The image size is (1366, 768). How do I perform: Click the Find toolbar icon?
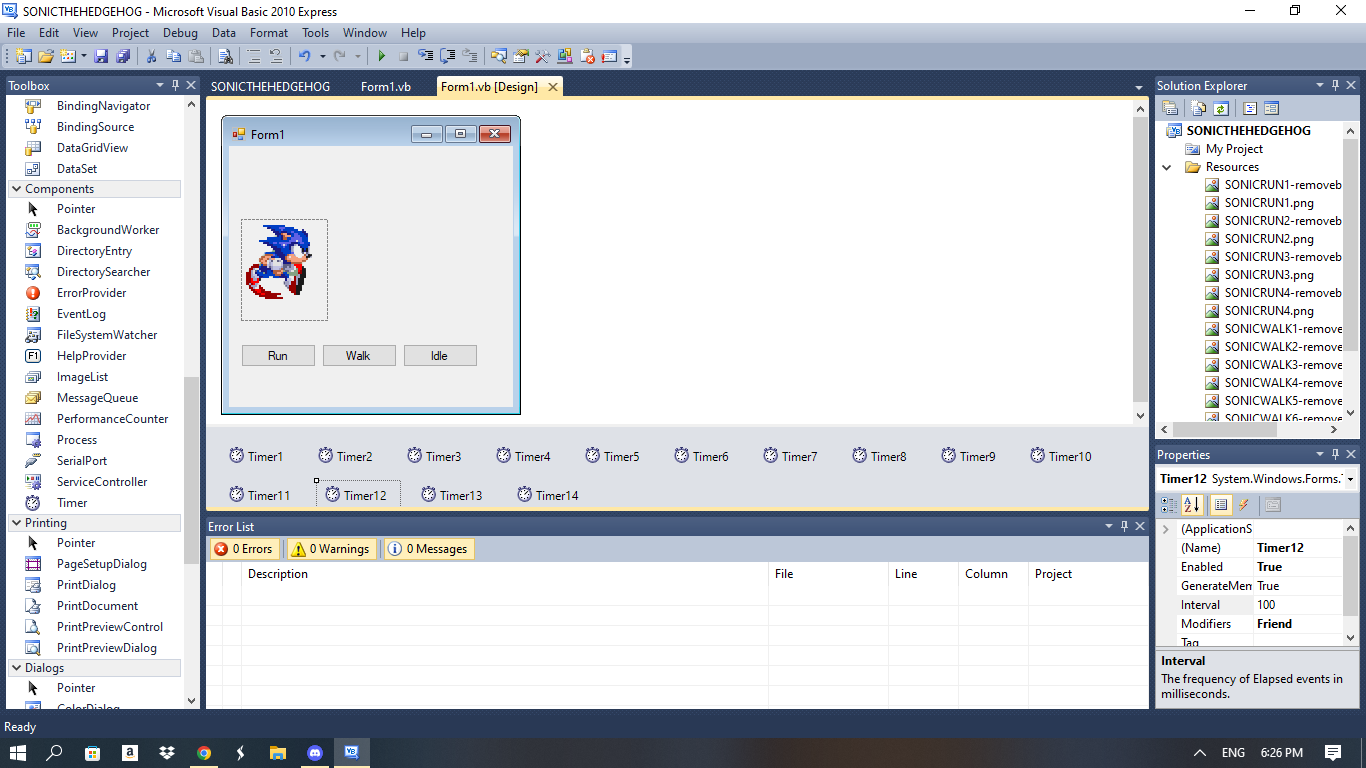pos(225,56)
